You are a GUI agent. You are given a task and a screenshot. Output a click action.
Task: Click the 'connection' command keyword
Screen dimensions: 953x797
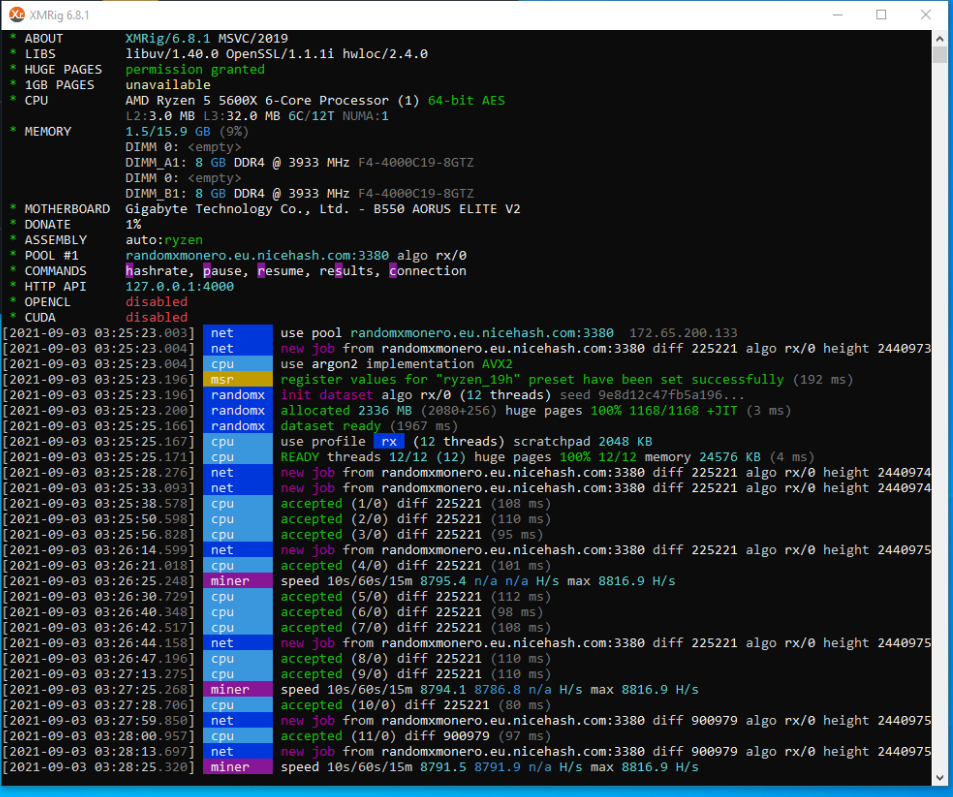[428, 271]
